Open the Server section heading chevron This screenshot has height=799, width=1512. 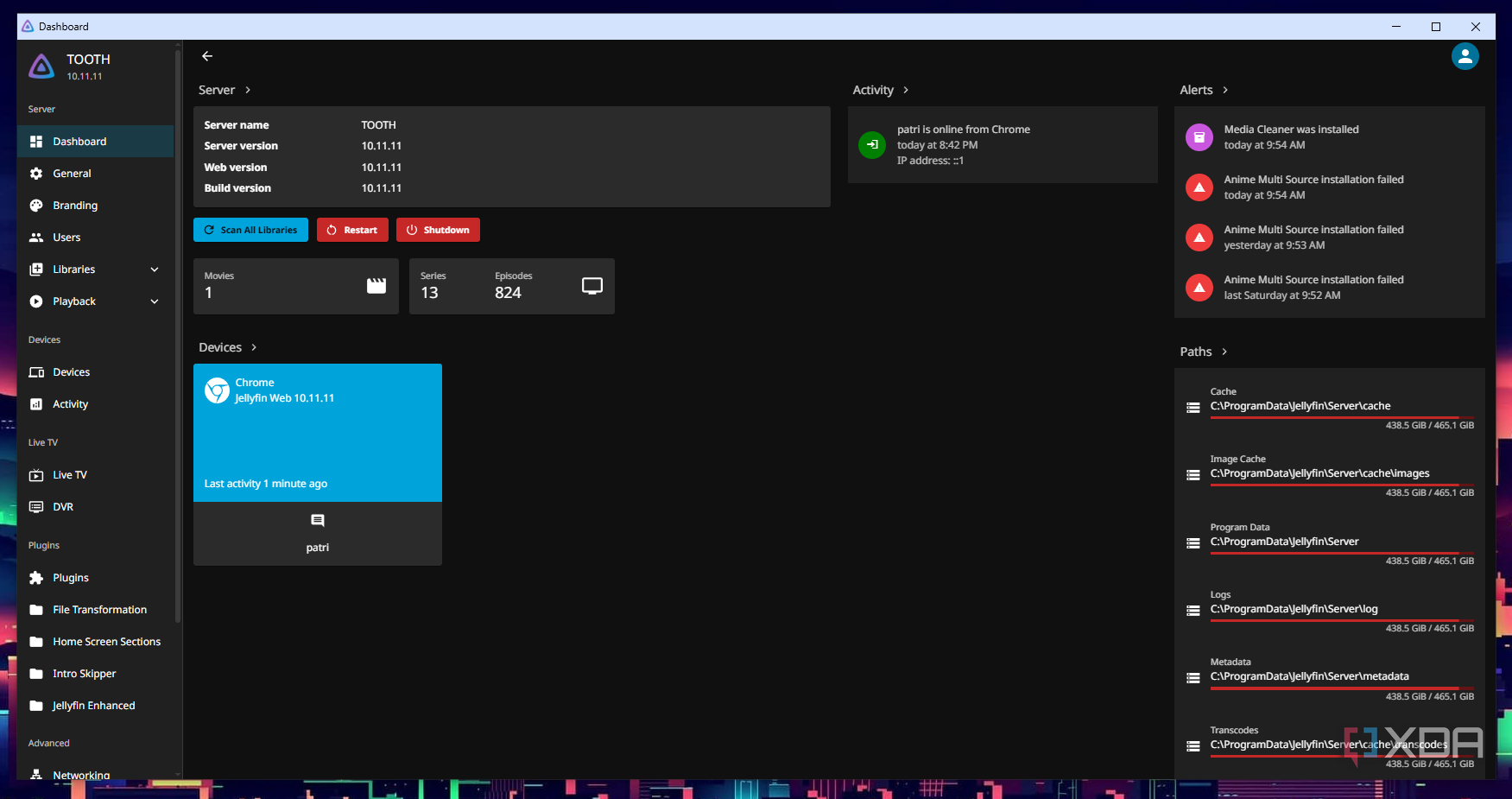(248, 90)
